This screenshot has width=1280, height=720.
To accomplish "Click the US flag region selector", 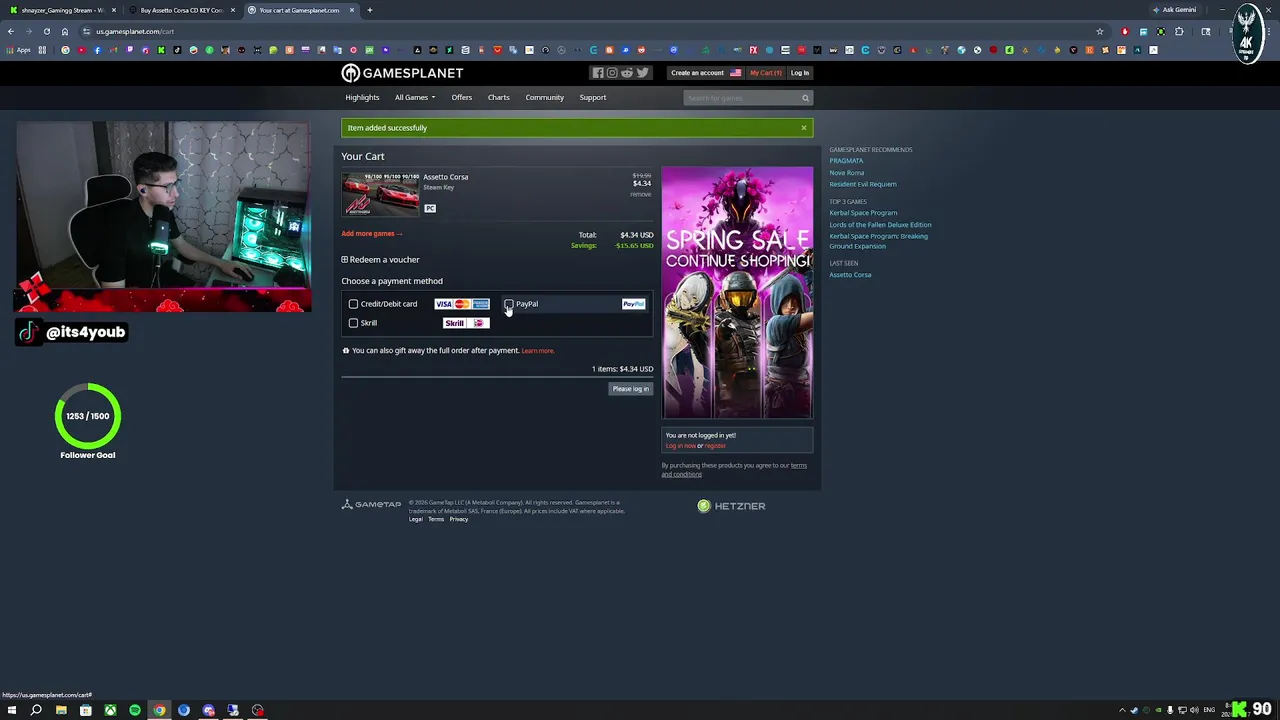I will tap(736, 73).
